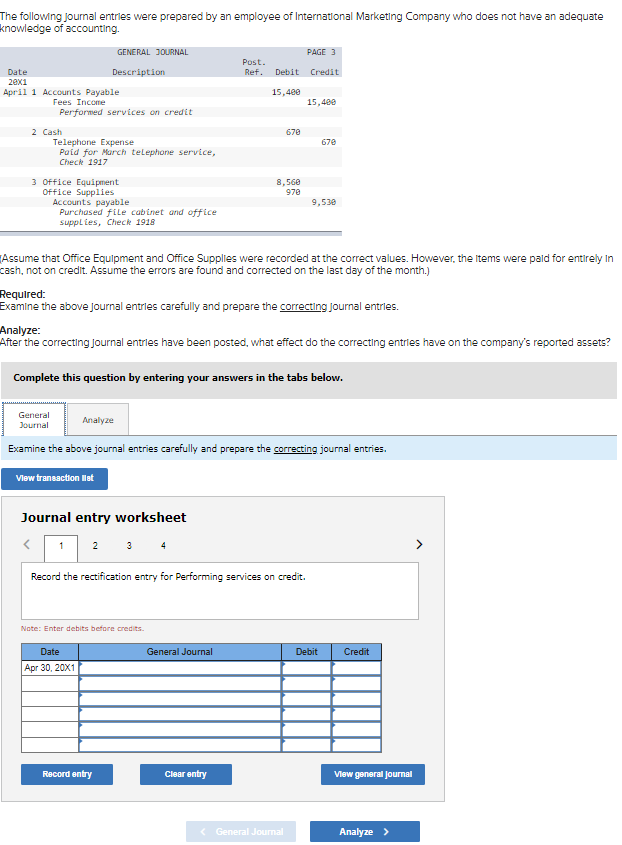The height and width of the screenshot is (845, 622).
Task: Click the 9,530 credit amount
Action: pyautogui.click(x=324, y=202)
